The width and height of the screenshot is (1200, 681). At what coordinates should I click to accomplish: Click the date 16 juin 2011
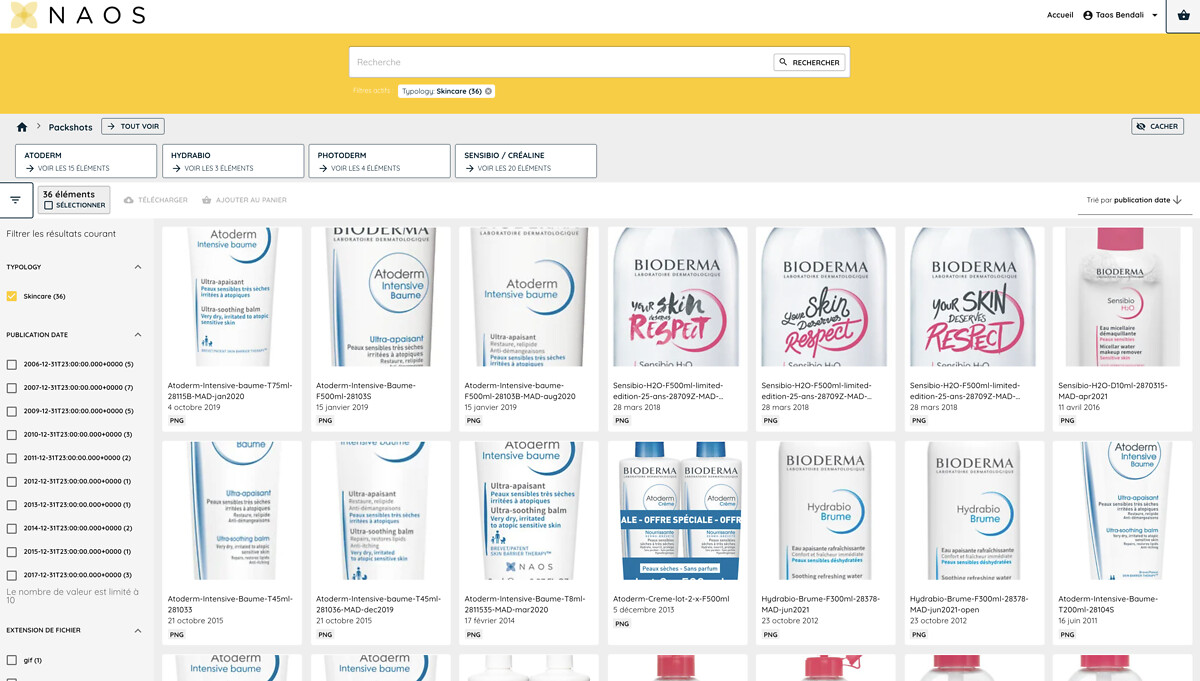(1080, 620)
